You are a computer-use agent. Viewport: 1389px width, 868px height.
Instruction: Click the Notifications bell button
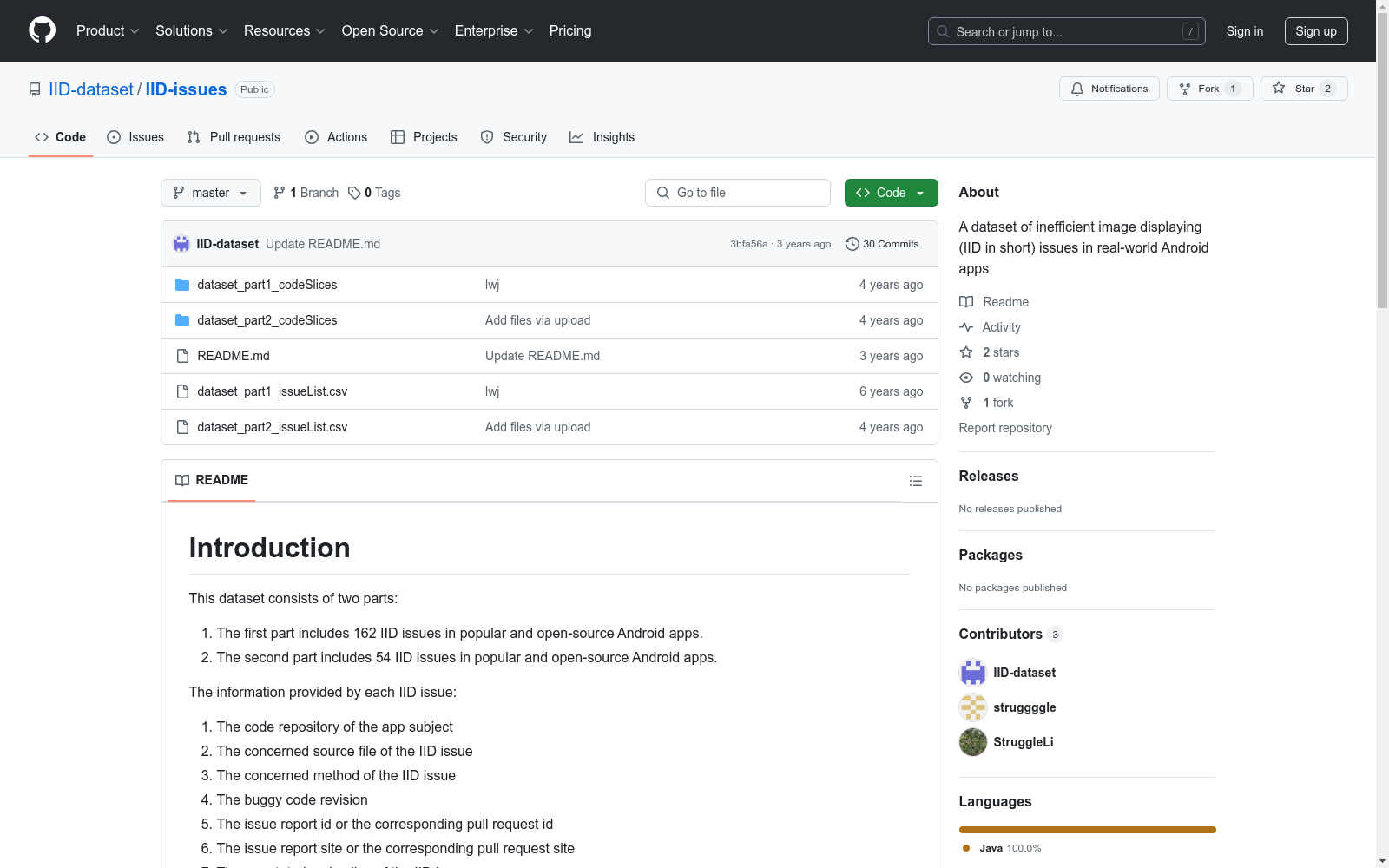point(1109,89)
